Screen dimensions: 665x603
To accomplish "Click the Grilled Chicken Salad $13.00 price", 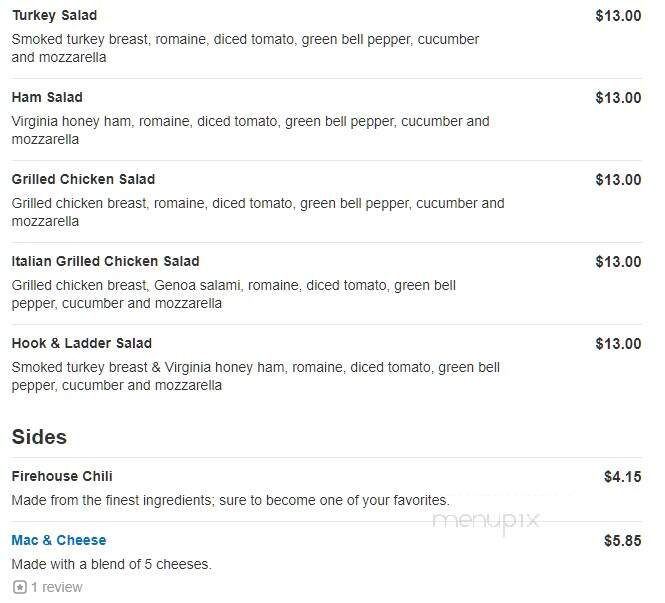I will 618,180.
